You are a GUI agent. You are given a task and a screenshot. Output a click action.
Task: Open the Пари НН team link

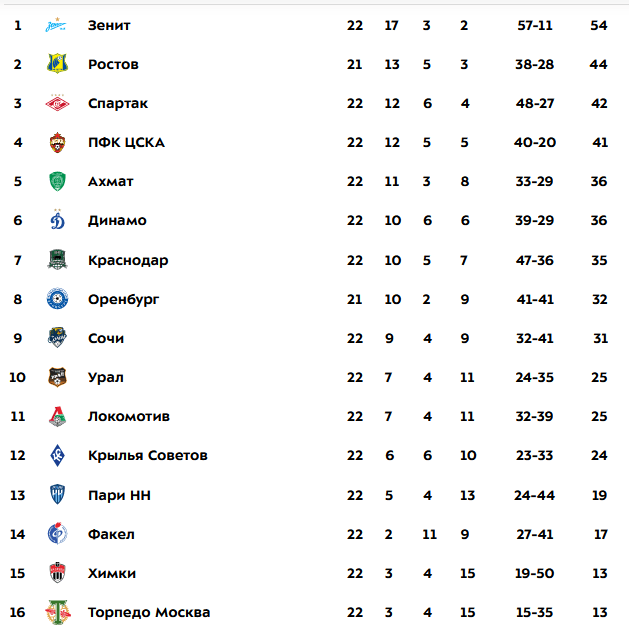click(x=119, y=495)
